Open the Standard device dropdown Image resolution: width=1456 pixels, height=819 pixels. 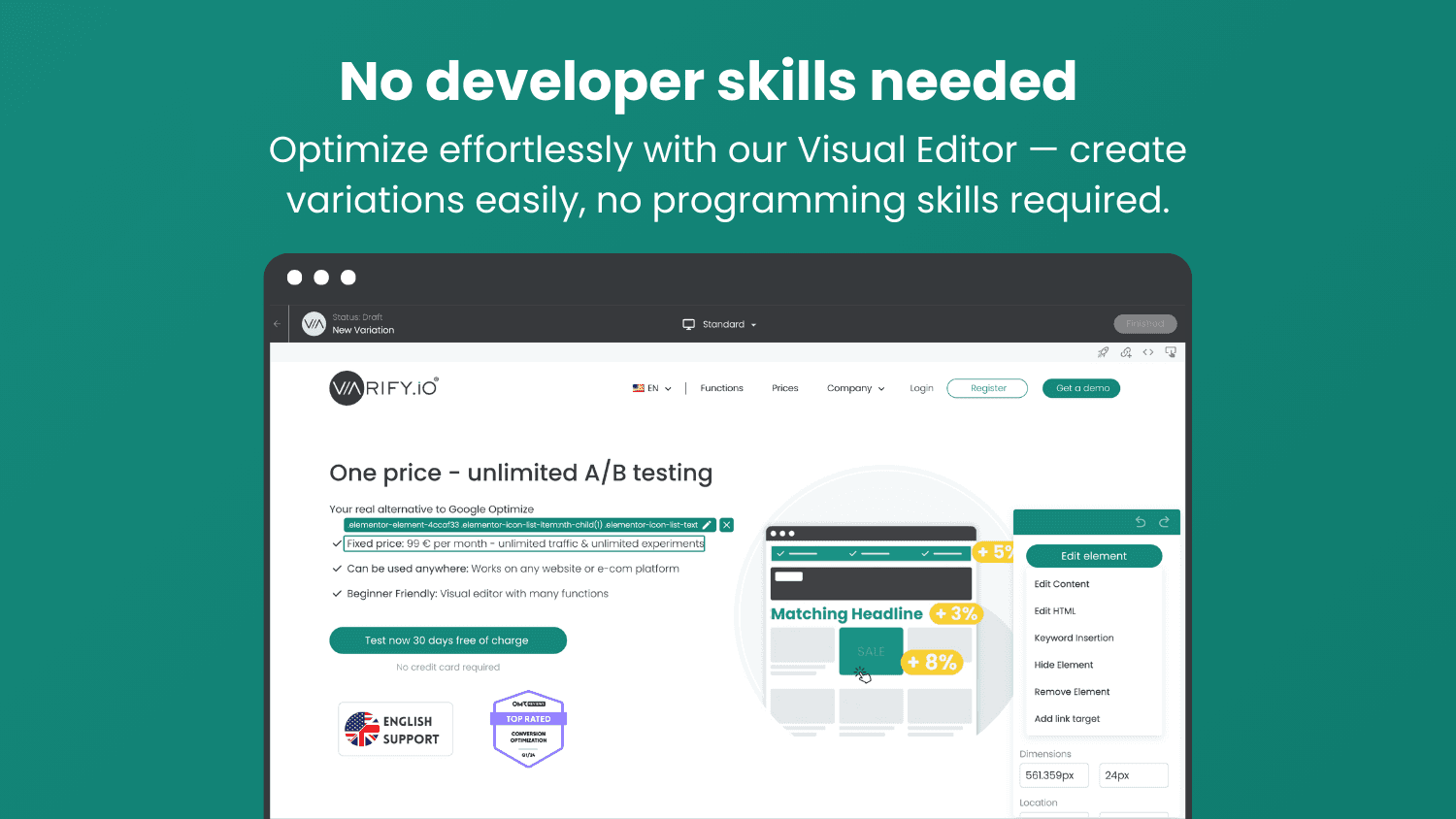719,323
